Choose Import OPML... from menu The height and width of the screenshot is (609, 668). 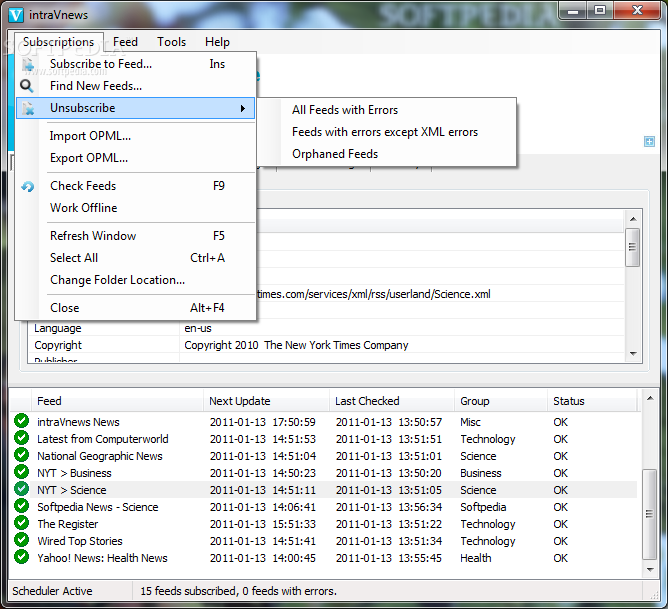pos(135,136)
